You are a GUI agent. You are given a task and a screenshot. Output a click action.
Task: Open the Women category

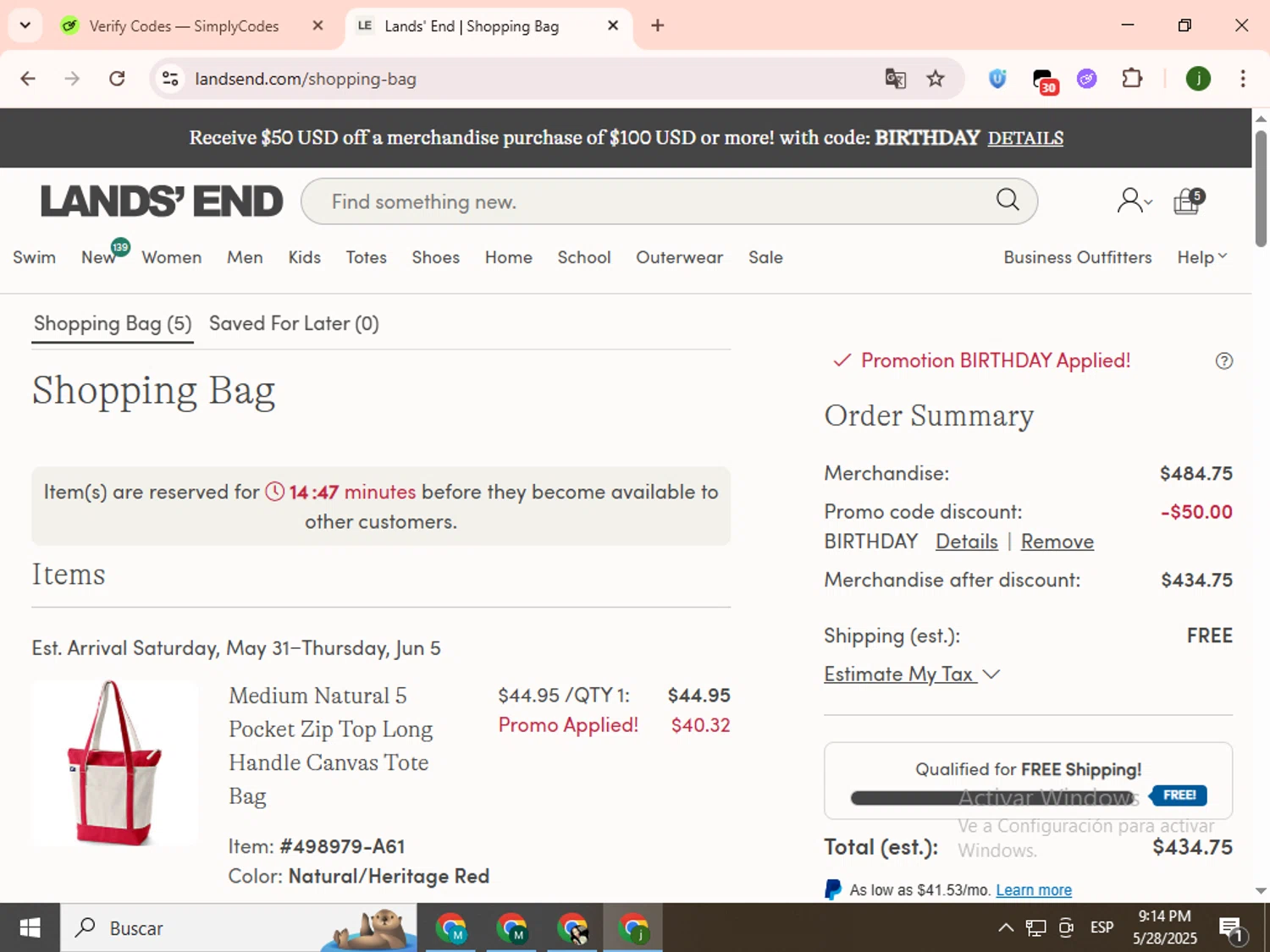pos(171,257)
